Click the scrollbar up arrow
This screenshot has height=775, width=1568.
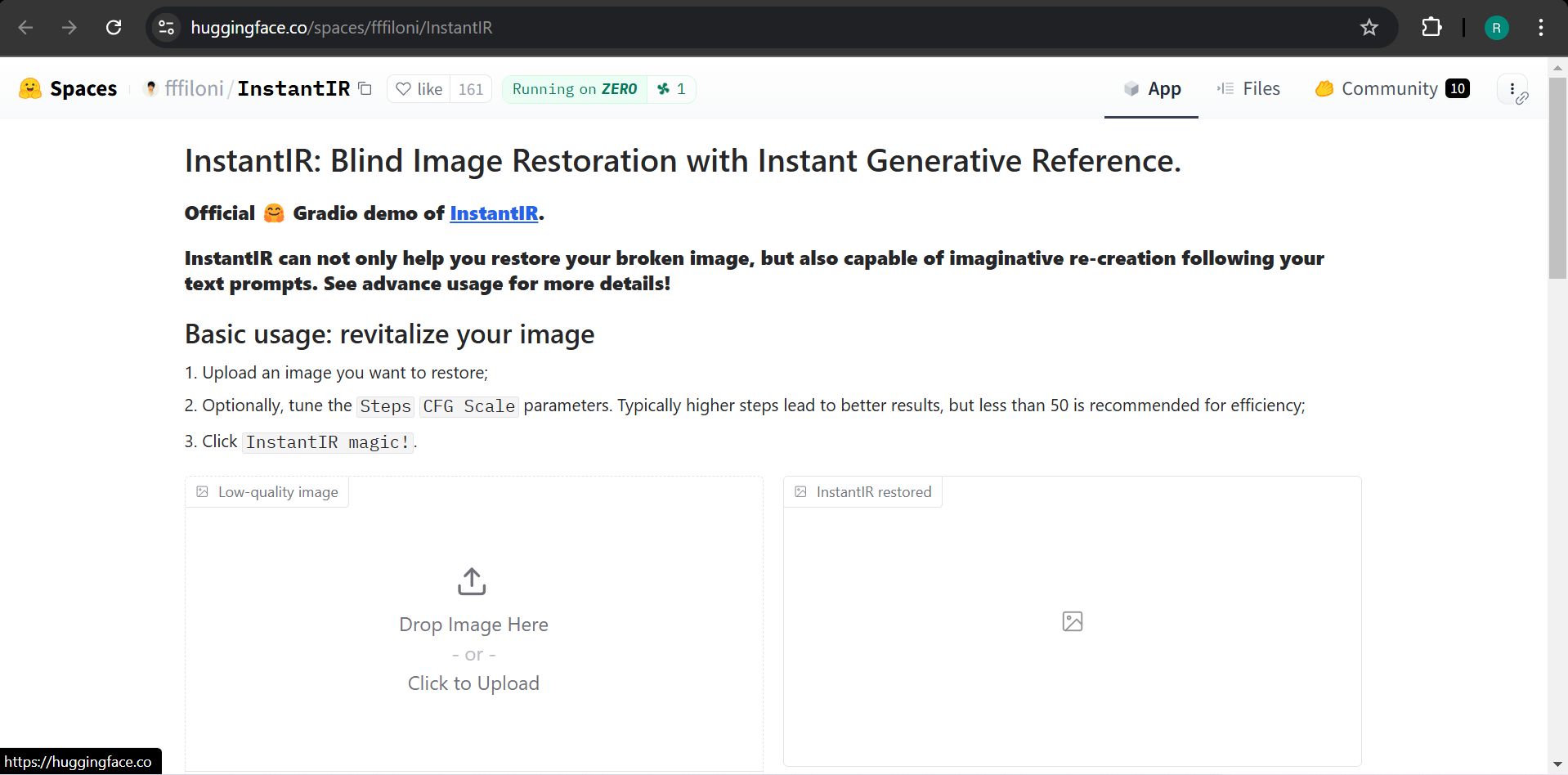(1557, 67)
